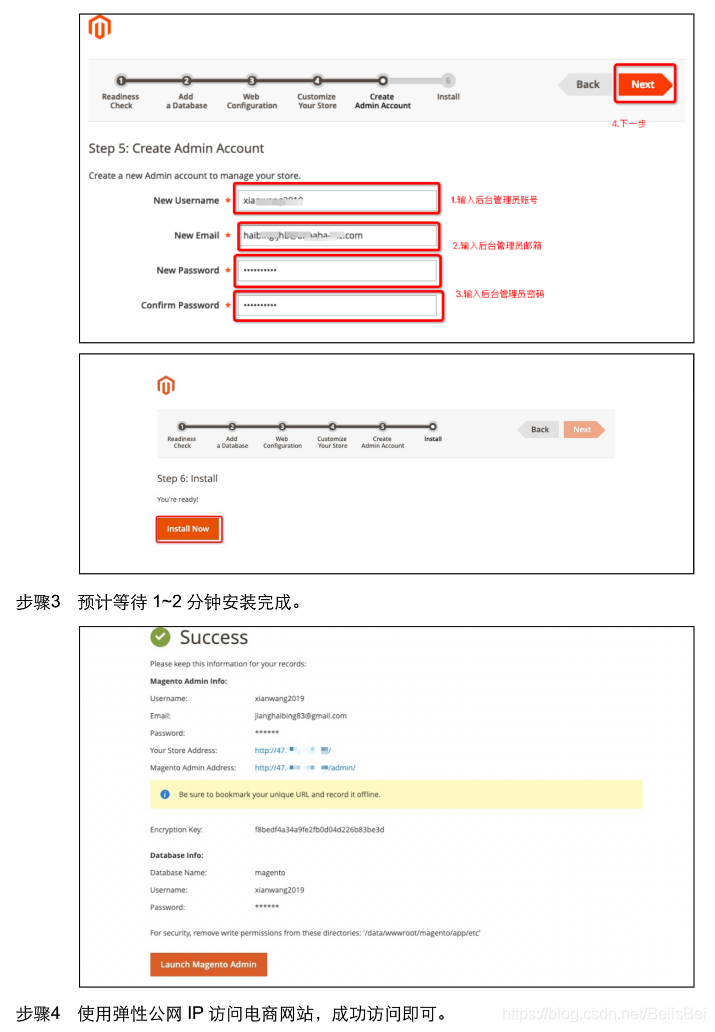Click the 'Step 6: Install' heading
Image resolution: width=715 pixels, height=1032 pixels.
click(x=187, y=478)
